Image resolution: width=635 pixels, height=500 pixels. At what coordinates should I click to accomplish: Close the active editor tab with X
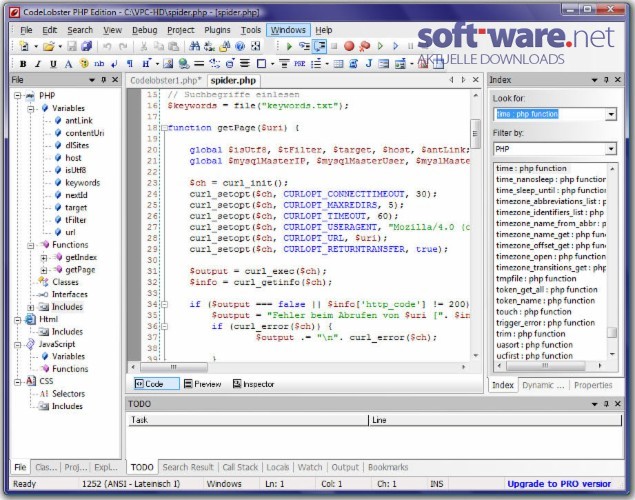pyautogui.click(x=476, y=80)
